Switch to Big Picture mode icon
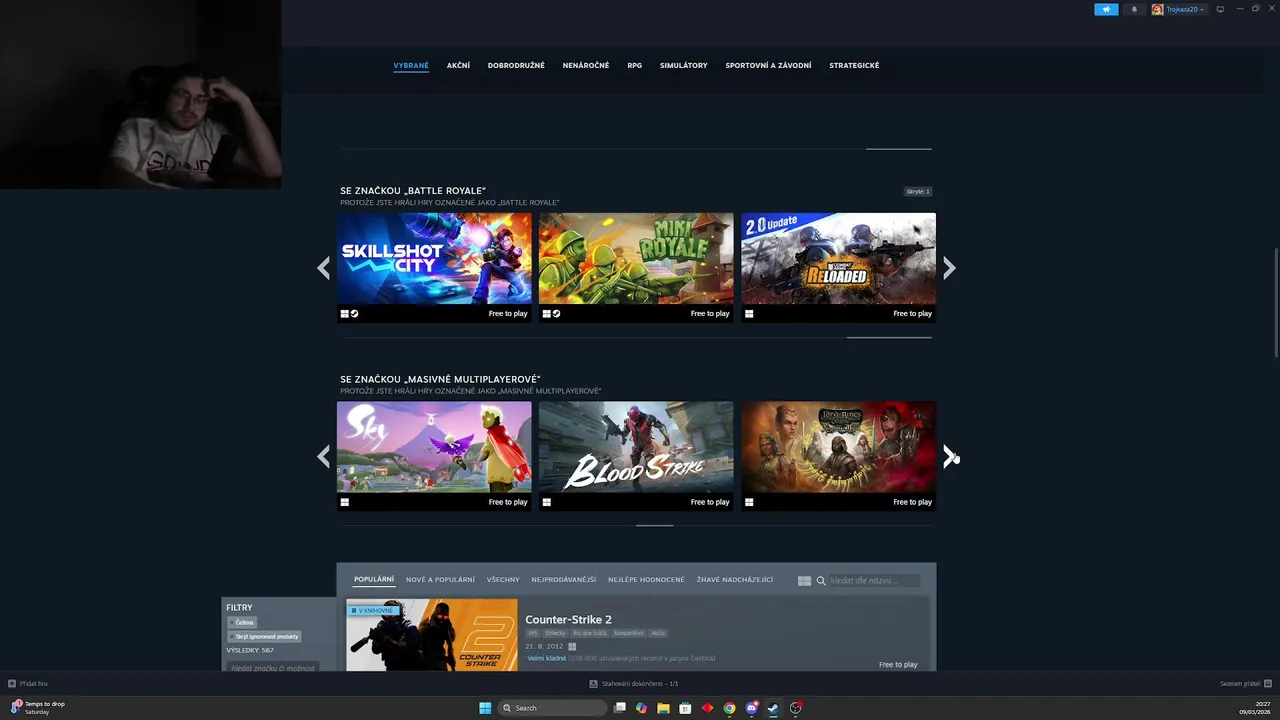 coord(1220,9)
